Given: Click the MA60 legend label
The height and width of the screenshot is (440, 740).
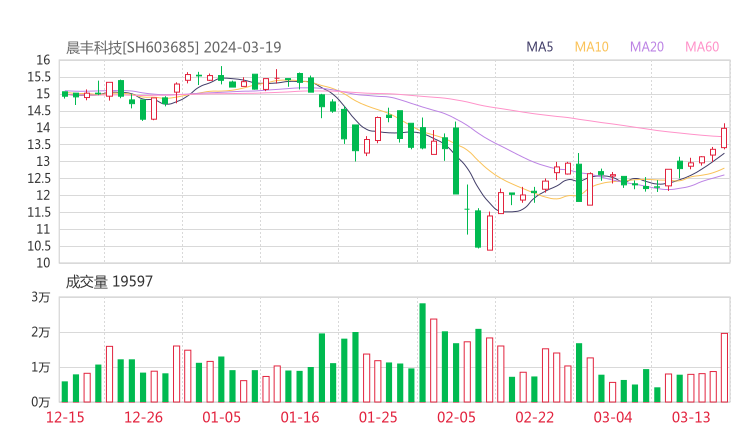Looking at the screenshot, I should pyautogui.click(x=702, y=47).
